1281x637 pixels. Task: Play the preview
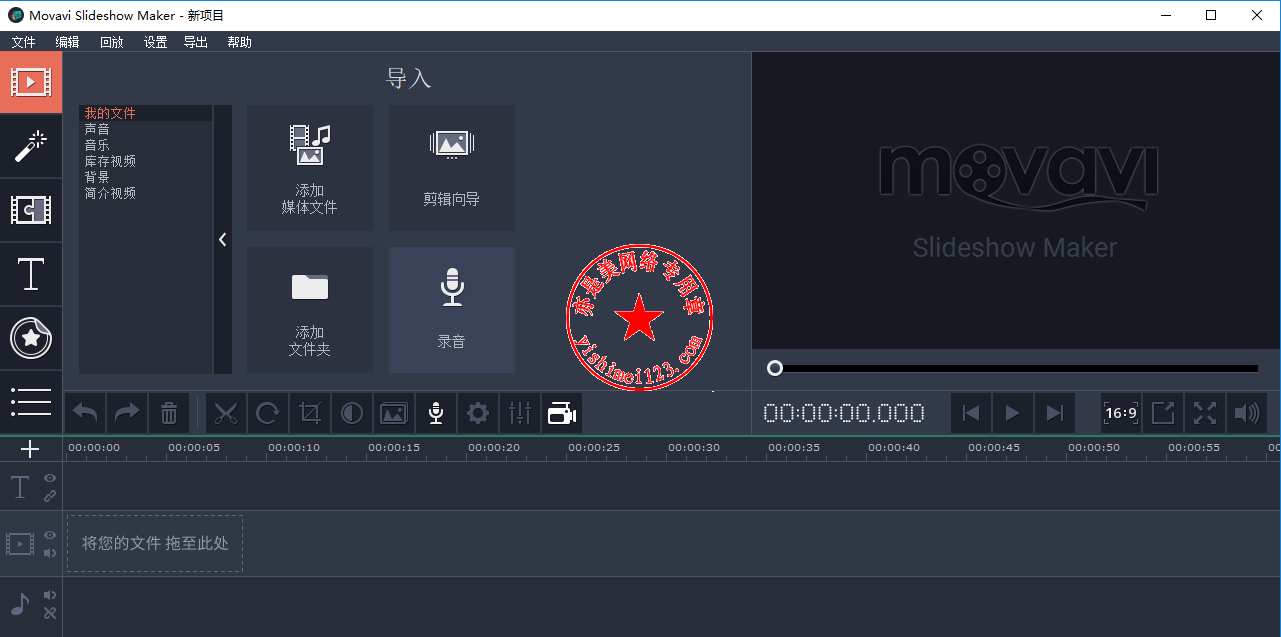[x=1012, y=413]
